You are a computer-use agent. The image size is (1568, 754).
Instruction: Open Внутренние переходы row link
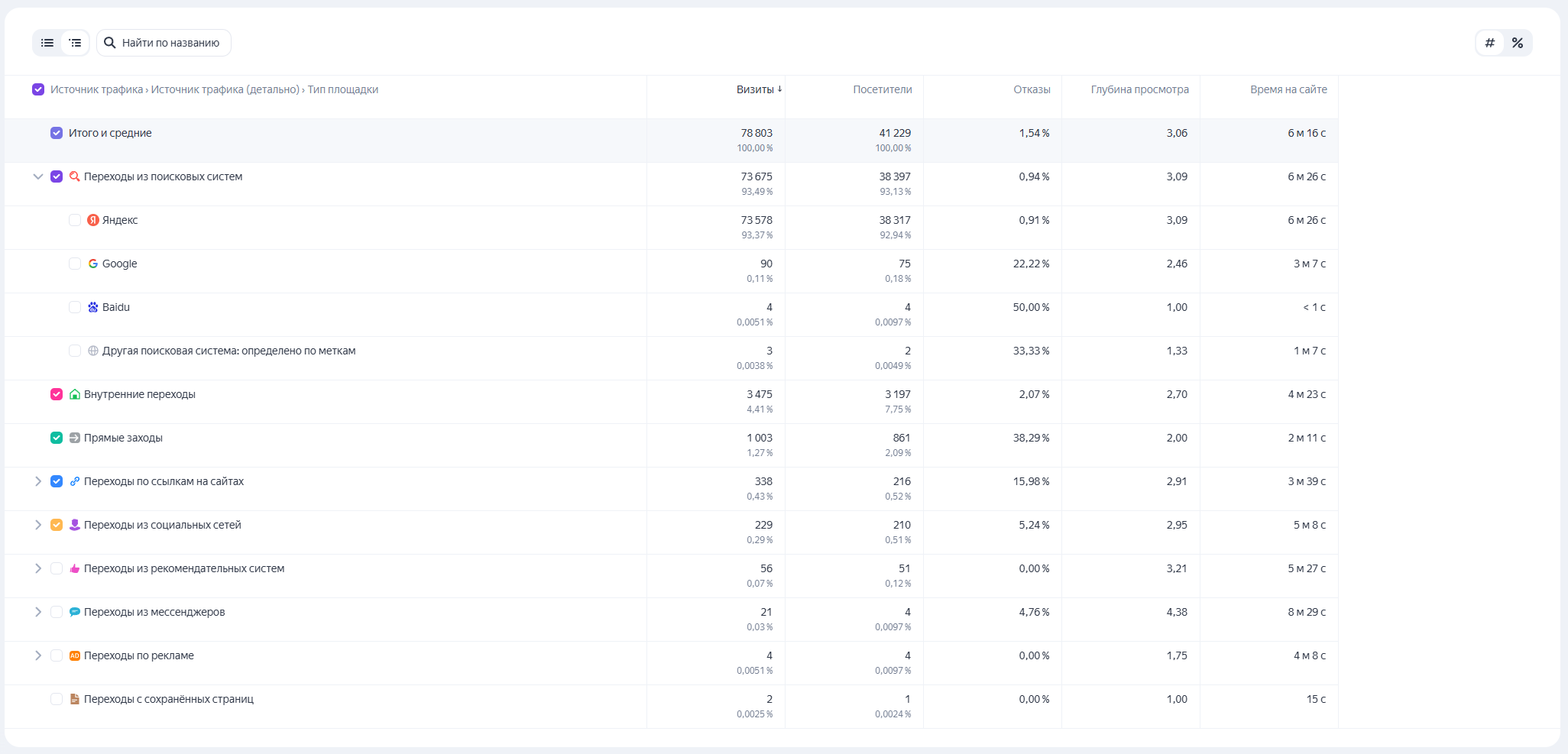click(140, 394)
